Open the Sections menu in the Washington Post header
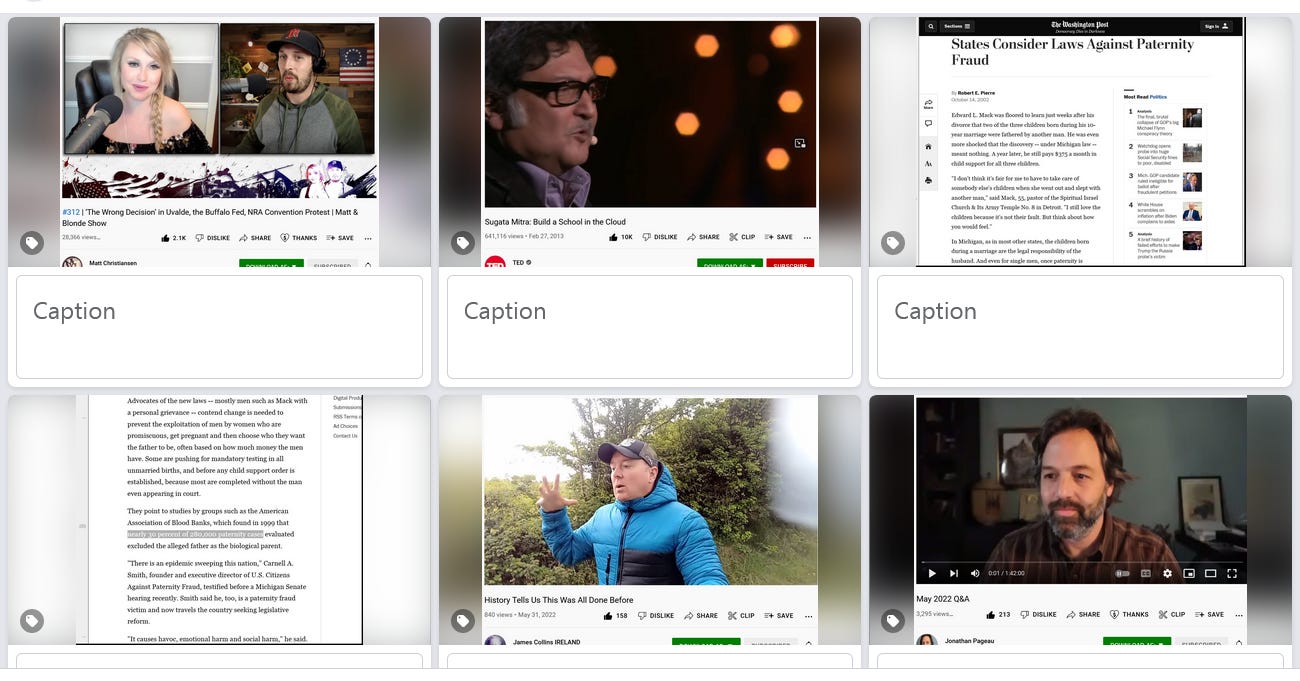 click(957, 26)
